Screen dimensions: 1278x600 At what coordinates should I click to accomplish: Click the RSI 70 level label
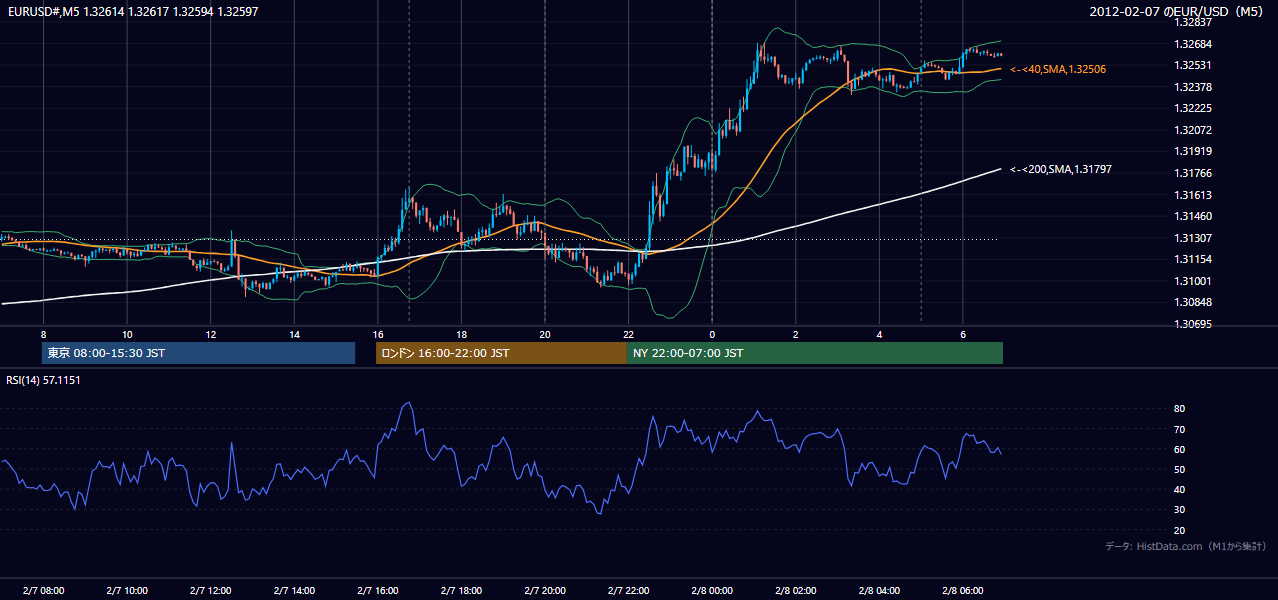(1179, 429)
